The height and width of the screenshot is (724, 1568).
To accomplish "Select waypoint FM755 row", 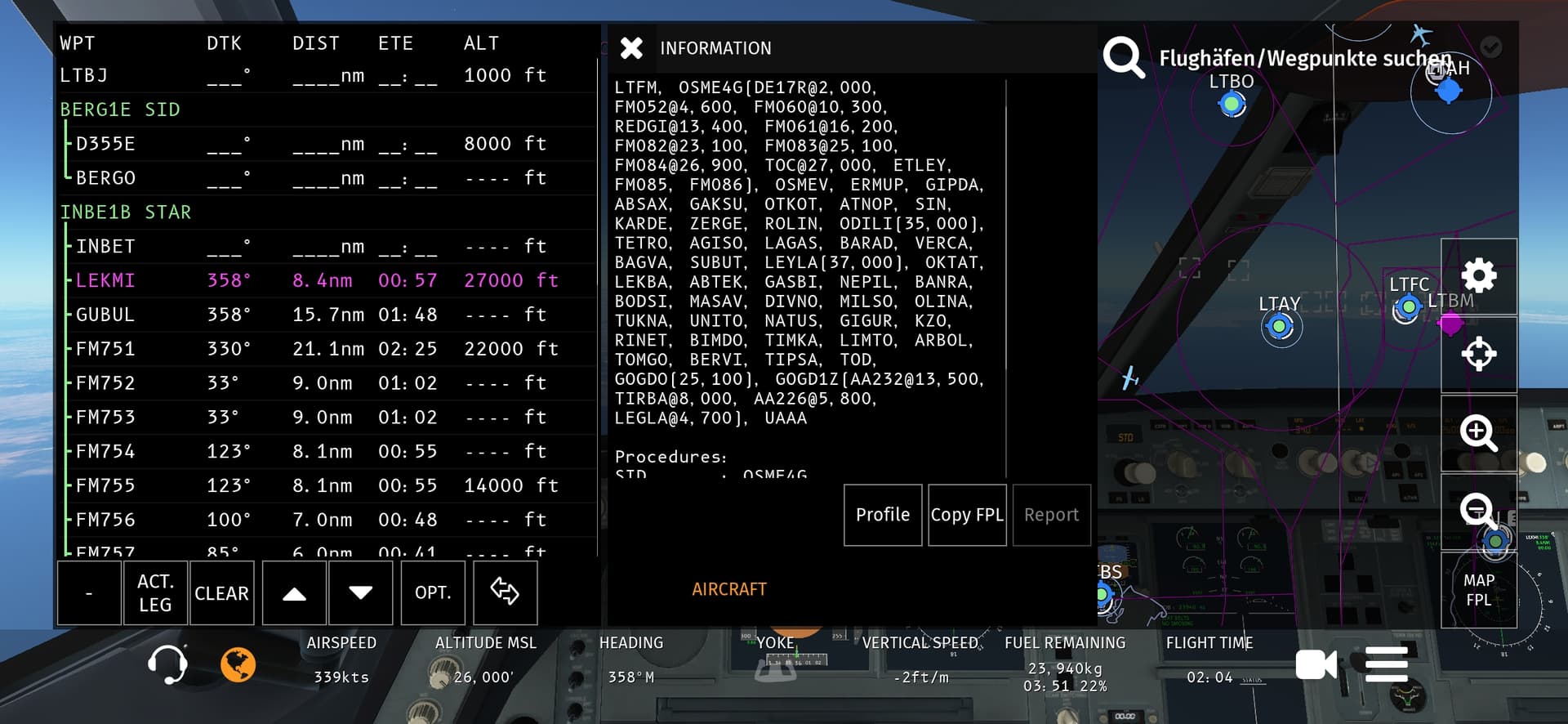I will (327, 485).
